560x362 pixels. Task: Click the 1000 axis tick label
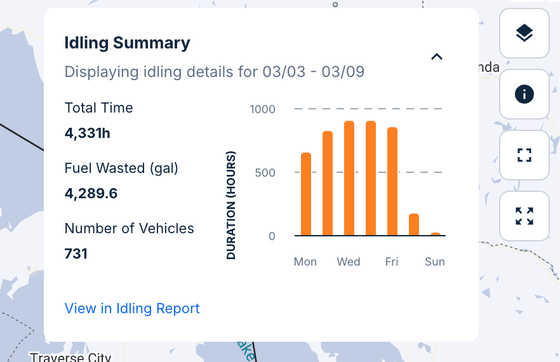tap(262, 109)
